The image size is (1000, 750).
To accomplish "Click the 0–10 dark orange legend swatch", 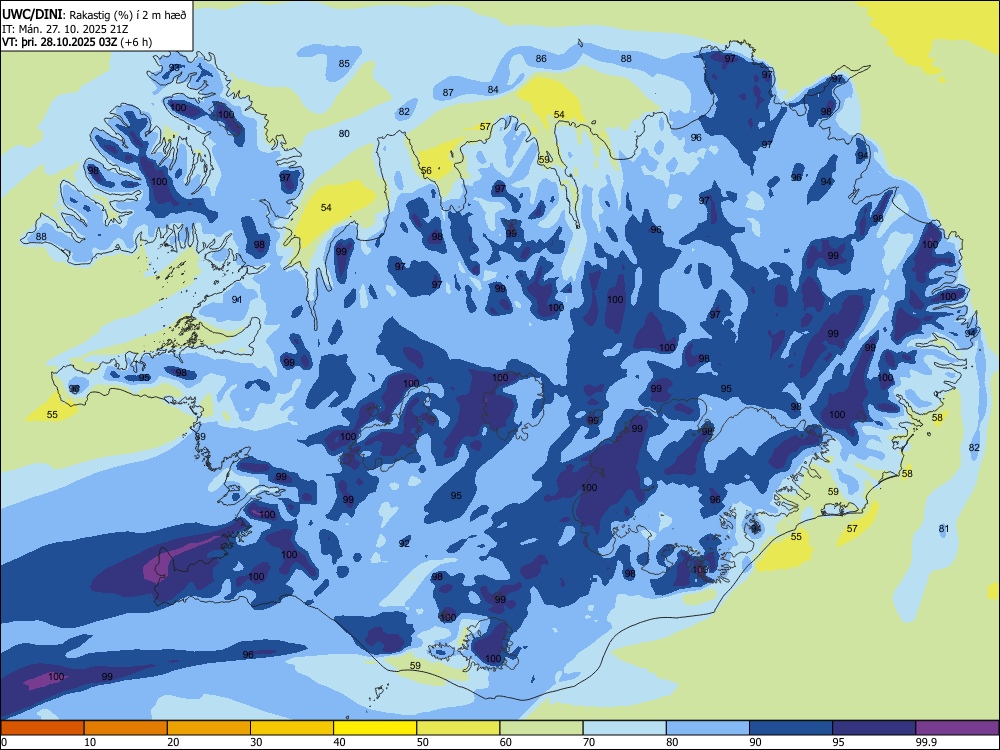I will pyautogui.click(x=42, y=728).
